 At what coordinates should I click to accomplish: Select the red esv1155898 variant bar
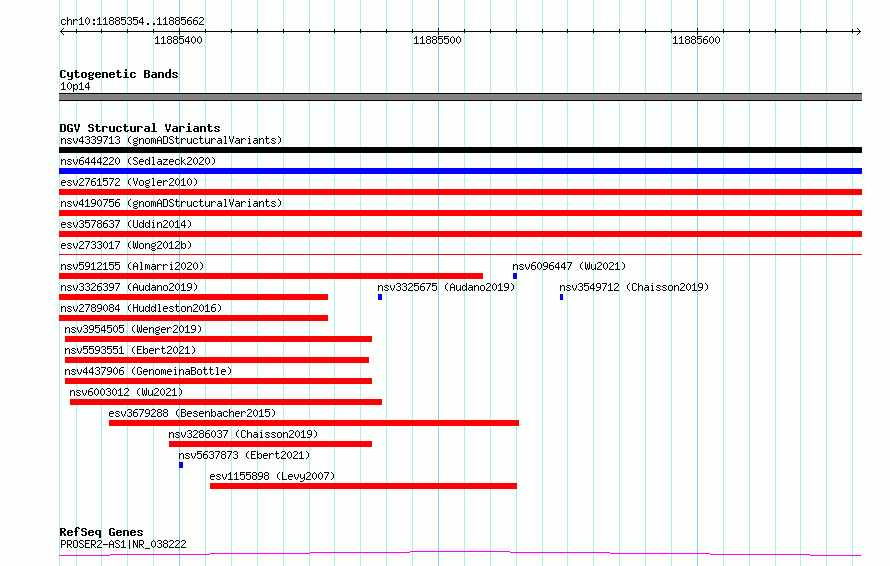point(363,486)
